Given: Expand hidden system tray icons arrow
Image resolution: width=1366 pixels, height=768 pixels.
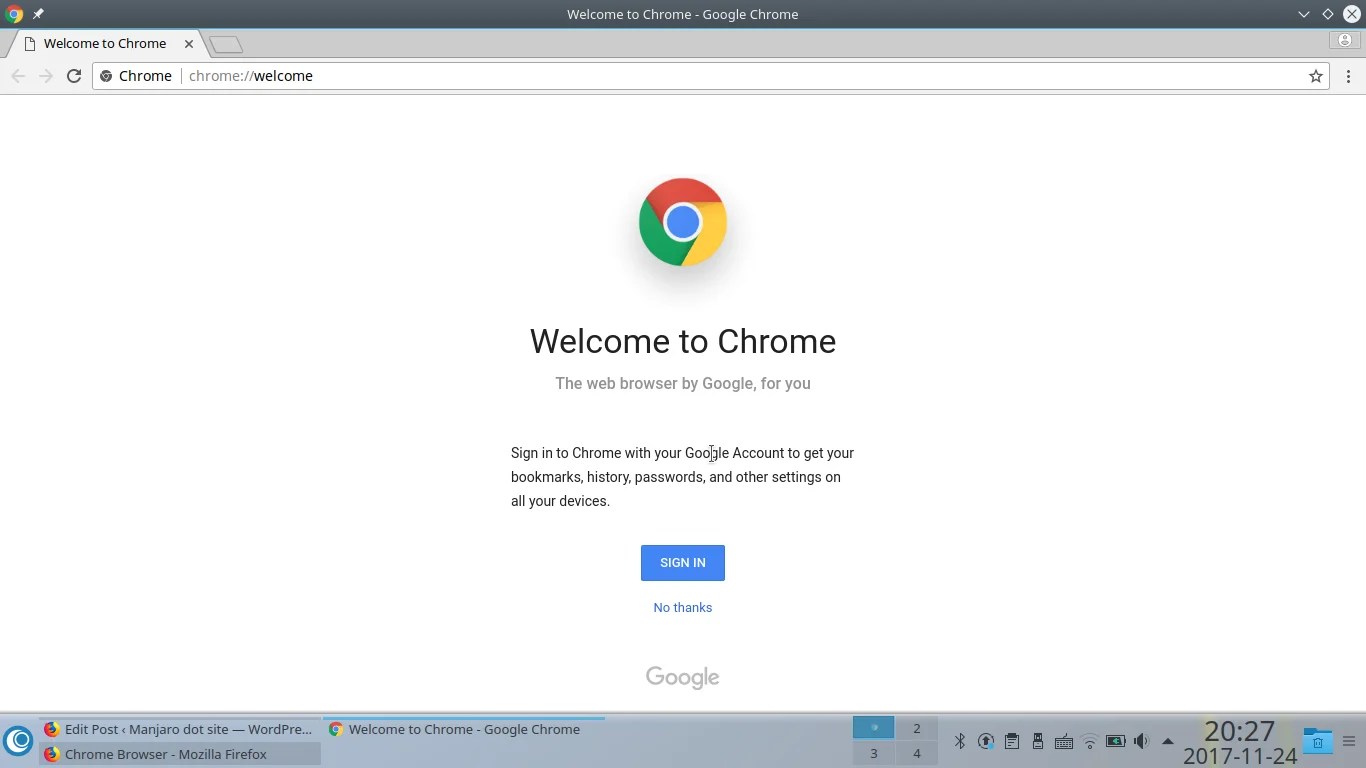Looking at the screenshot, I should [1167, 741].
